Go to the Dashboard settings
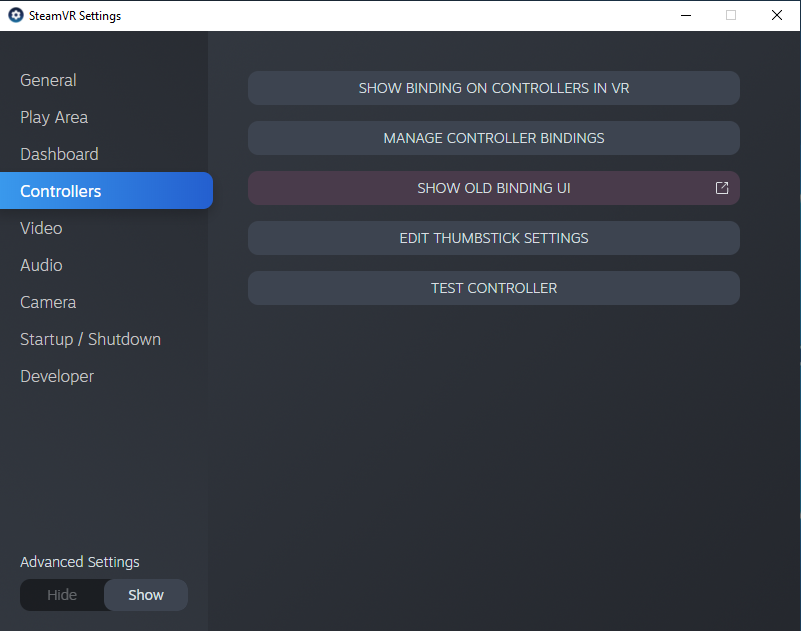Image resolution: width=801 pixels, height=631 pixels. click(59, 154)
